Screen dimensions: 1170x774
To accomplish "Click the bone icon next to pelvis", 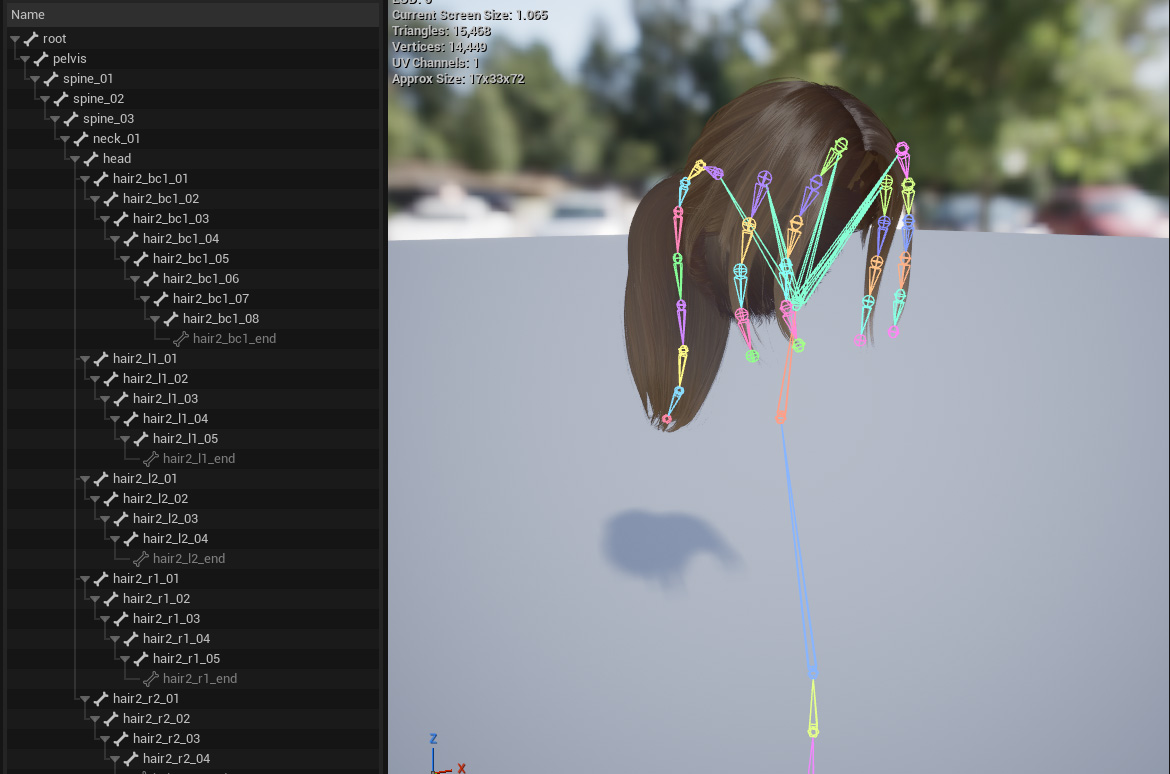I will 40,59.
